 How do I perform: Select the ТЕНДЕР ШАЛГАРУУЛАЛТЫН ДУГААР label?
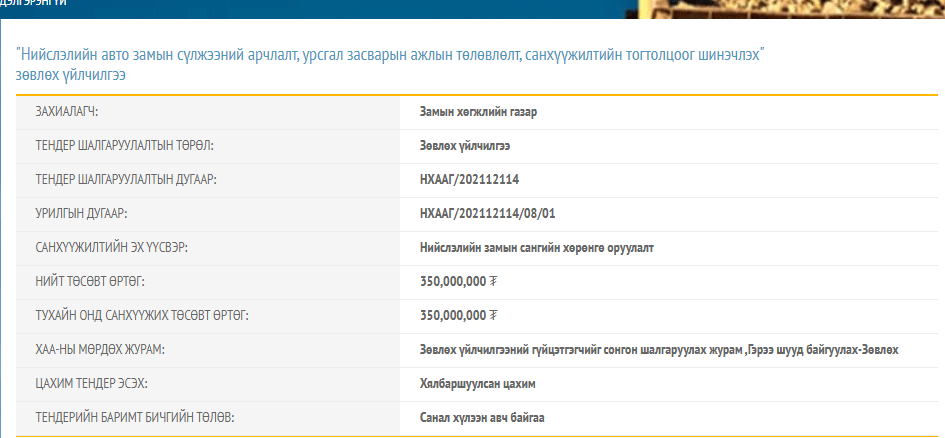pos(126,180)
